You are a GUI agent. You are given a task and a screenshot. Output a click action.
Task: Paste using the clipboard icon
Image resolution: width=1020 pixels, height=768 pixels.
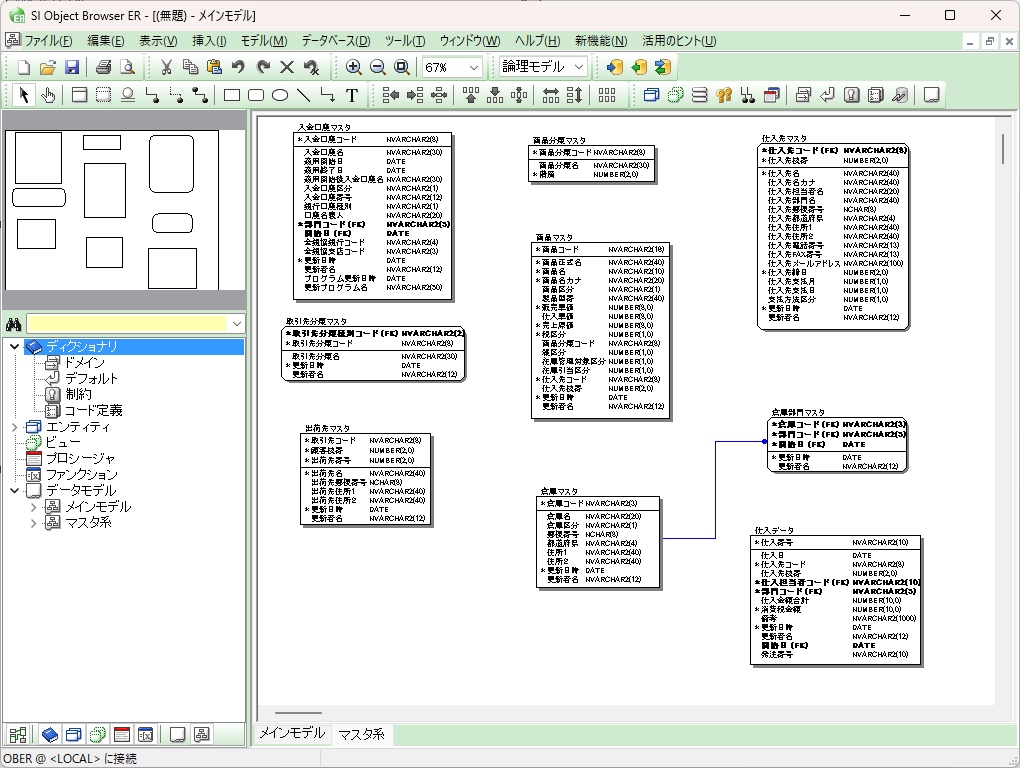(214, 67)
